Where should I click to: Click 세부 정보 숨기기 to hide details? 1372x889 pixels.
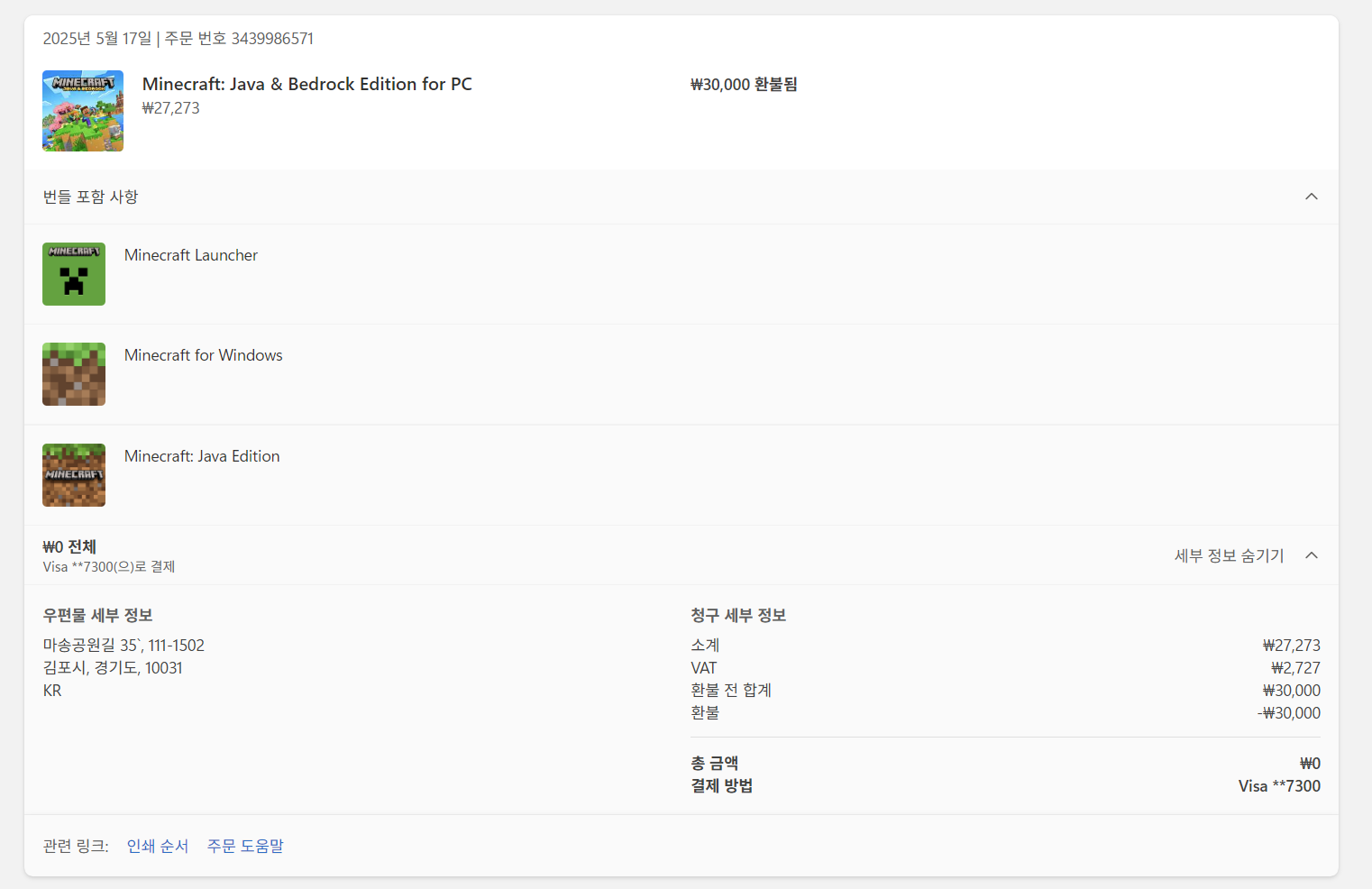point(1229,555)
